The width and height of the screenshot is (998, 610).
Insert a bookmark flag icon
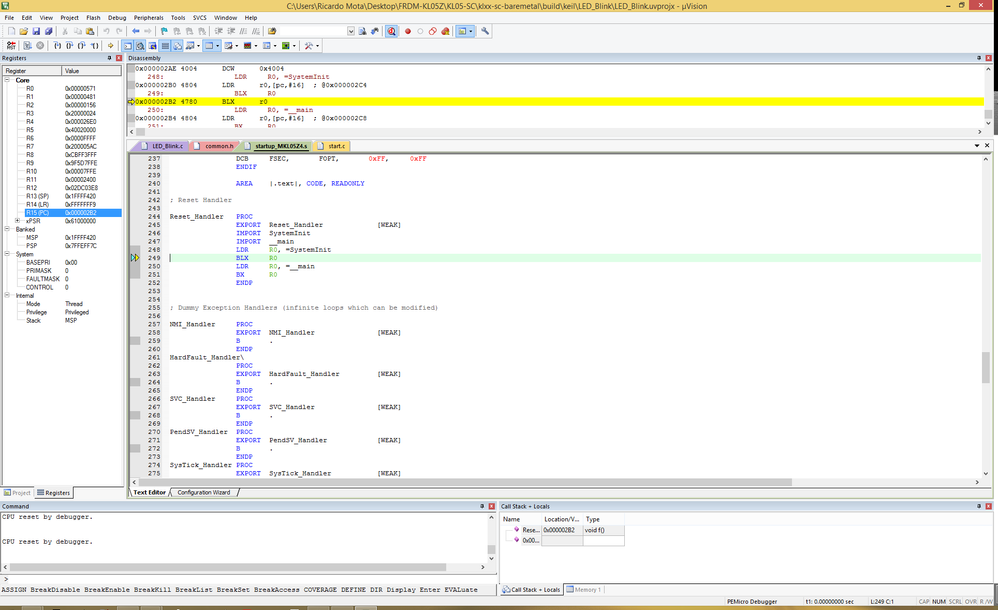point(164,31)
